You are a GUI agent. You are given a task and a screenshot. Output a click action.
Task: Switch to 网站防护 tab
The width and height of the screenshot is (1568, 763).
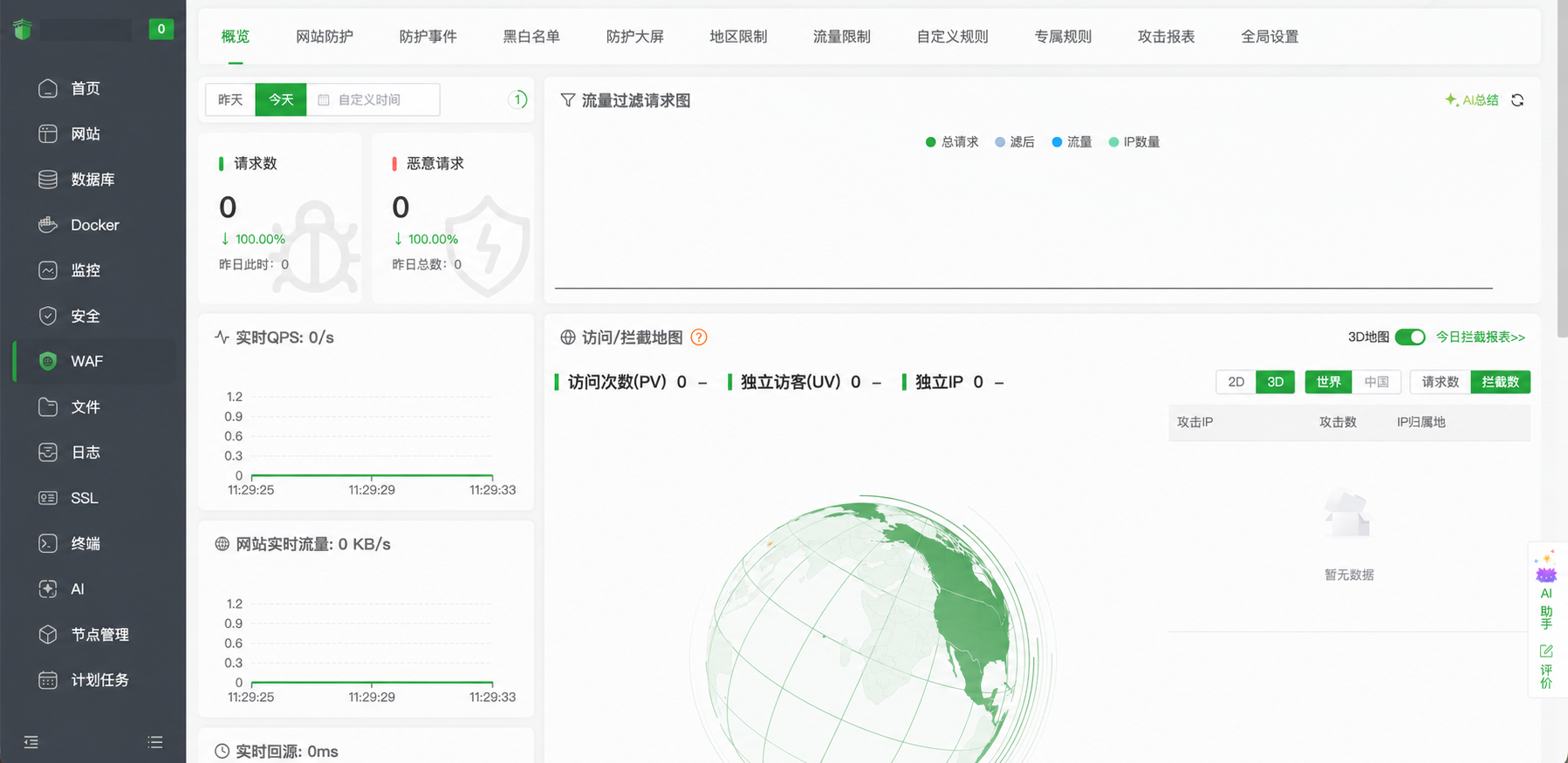[x=325, y=37]
